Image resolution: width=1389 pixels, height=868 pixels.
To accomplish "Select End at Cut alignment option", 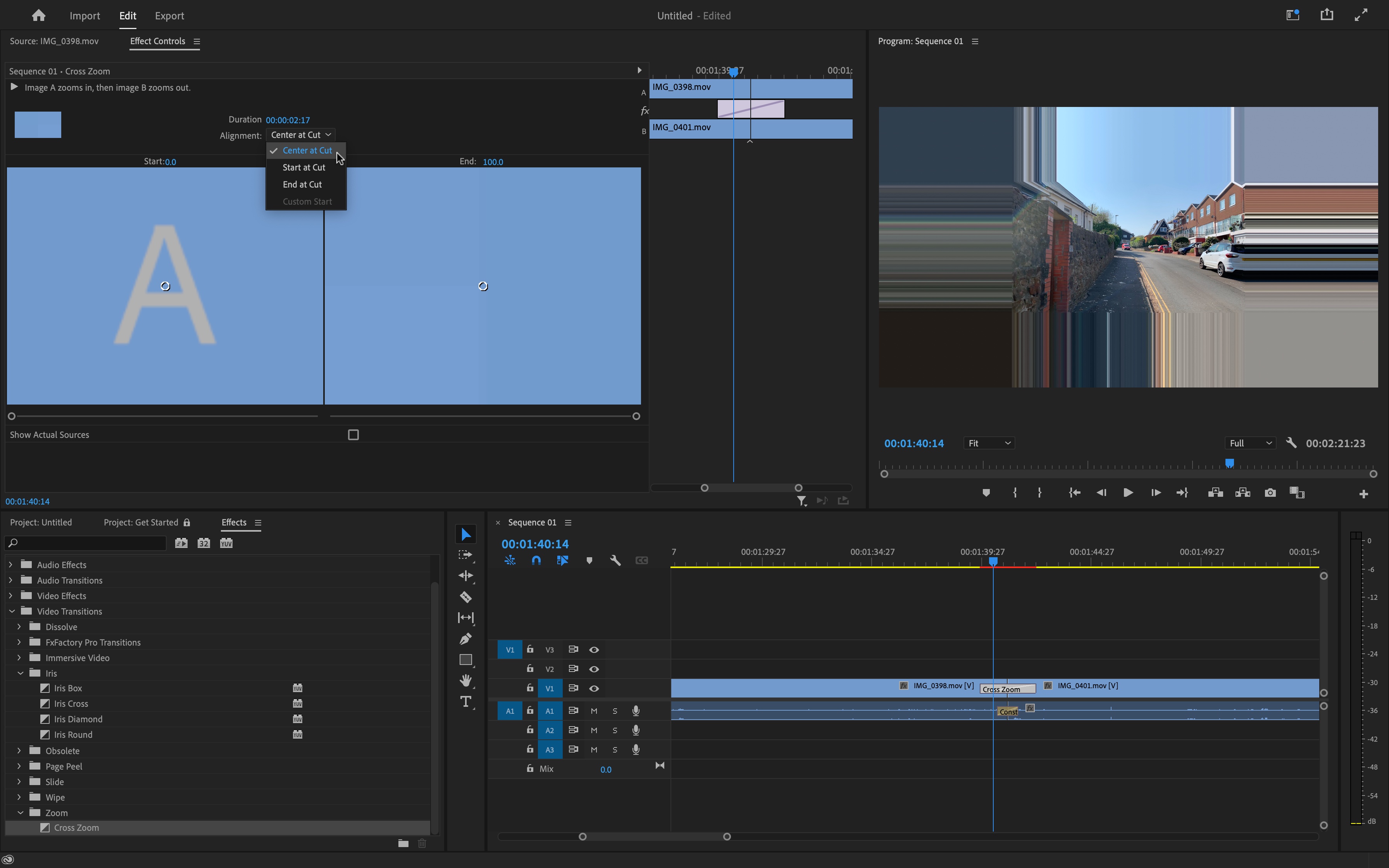I will click(x=302, y=184).
